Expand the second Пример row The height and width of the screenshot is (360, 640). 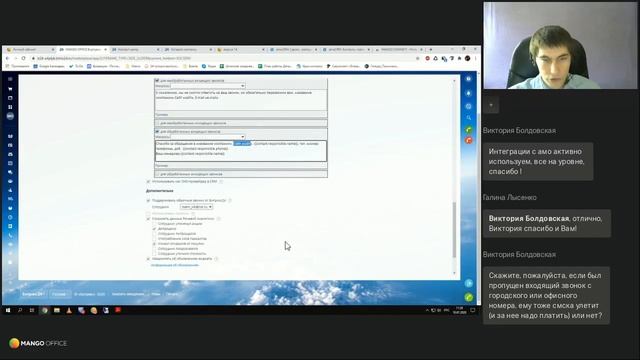241,166
